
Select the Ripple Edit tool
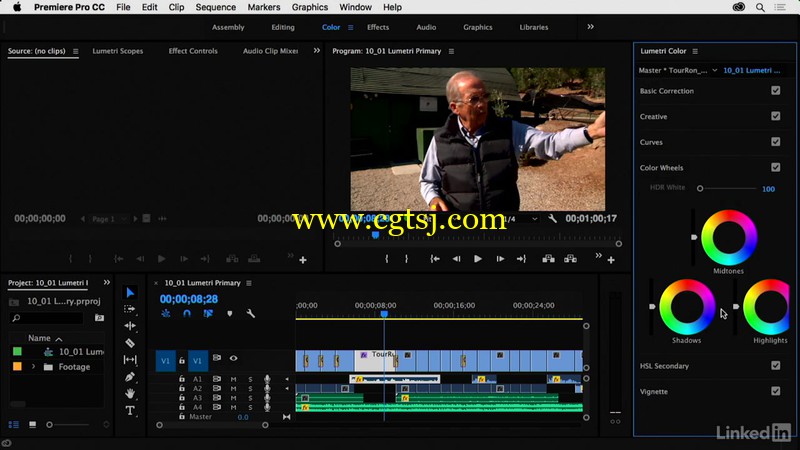tap(130, 326)
